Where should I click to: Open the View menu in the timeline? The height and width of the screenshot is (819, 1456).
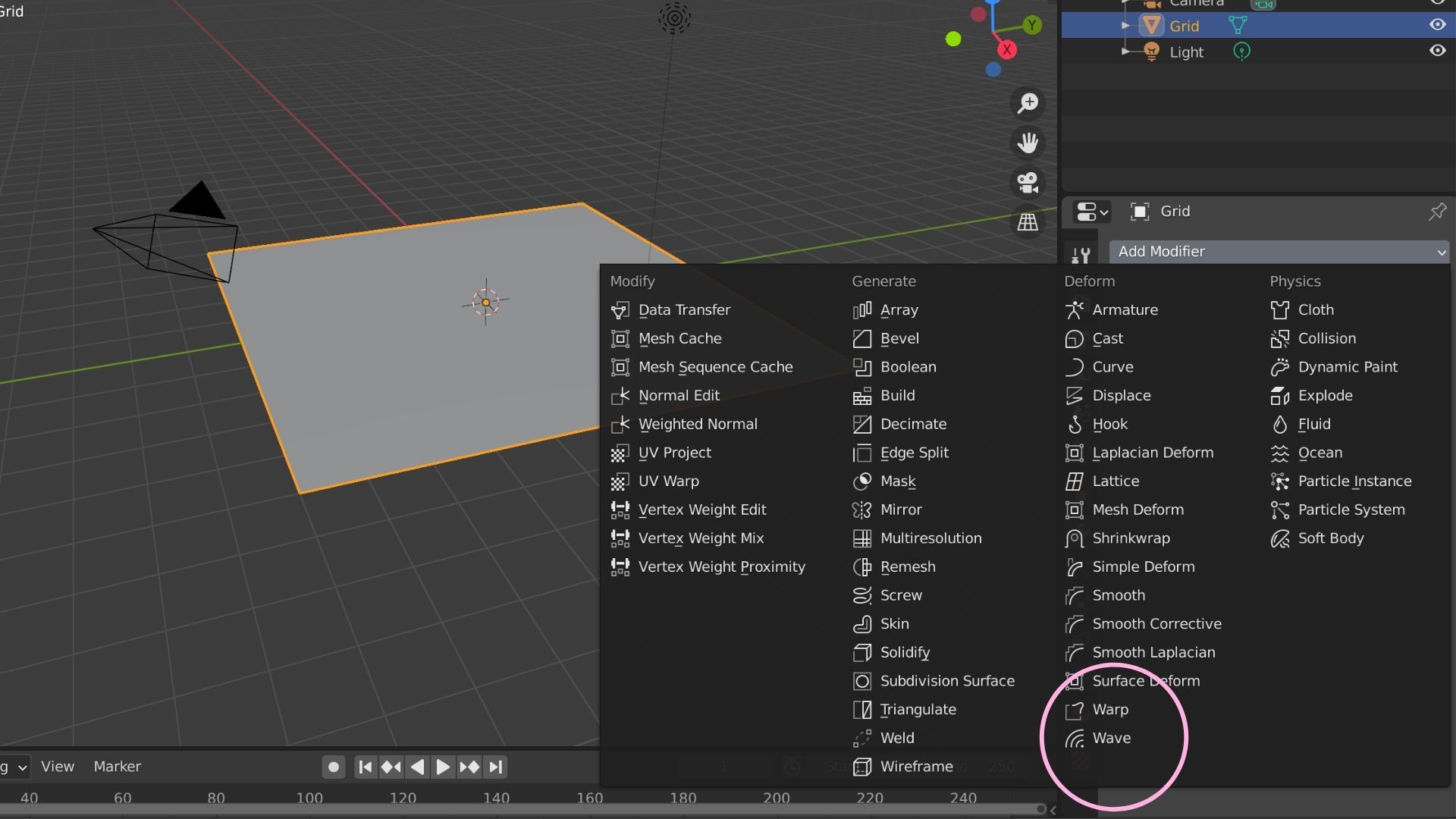coord(58,767)
